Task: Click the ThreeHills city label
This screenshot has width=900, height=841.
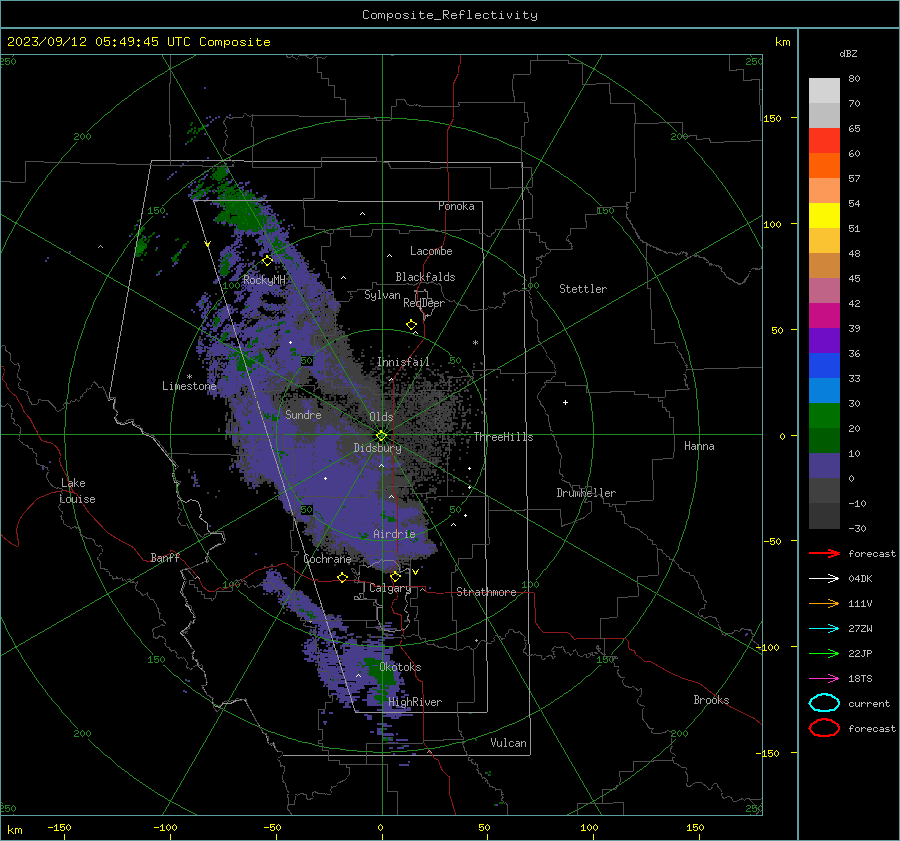Action: click(x=503, y=437)
